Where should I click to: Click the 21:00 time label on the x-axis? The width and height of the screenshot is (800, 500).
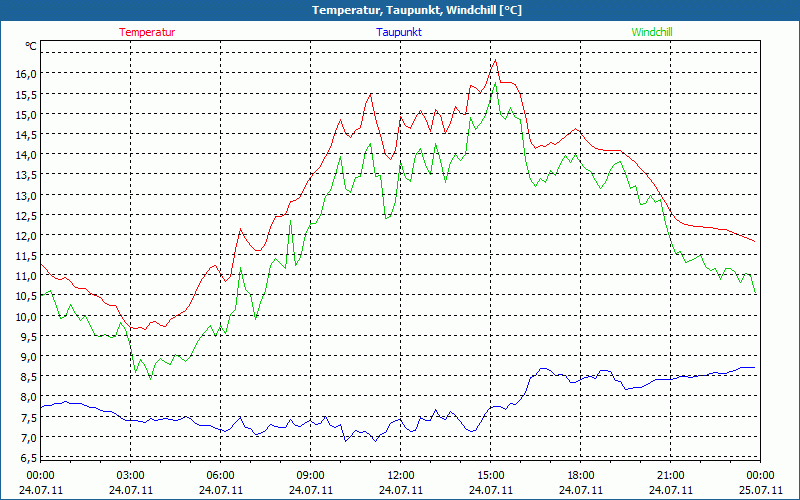tap(670, 476)
